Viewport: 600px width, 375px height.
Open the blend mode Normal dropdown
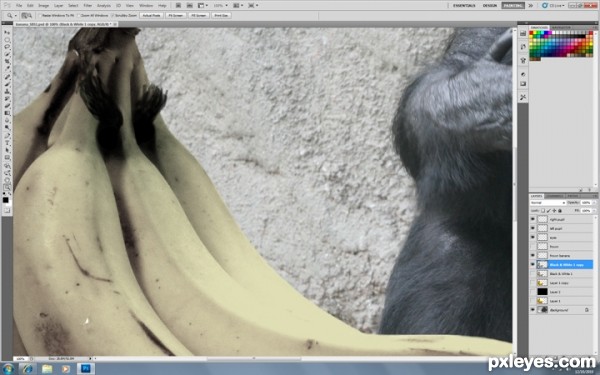[x=548, y=203]
